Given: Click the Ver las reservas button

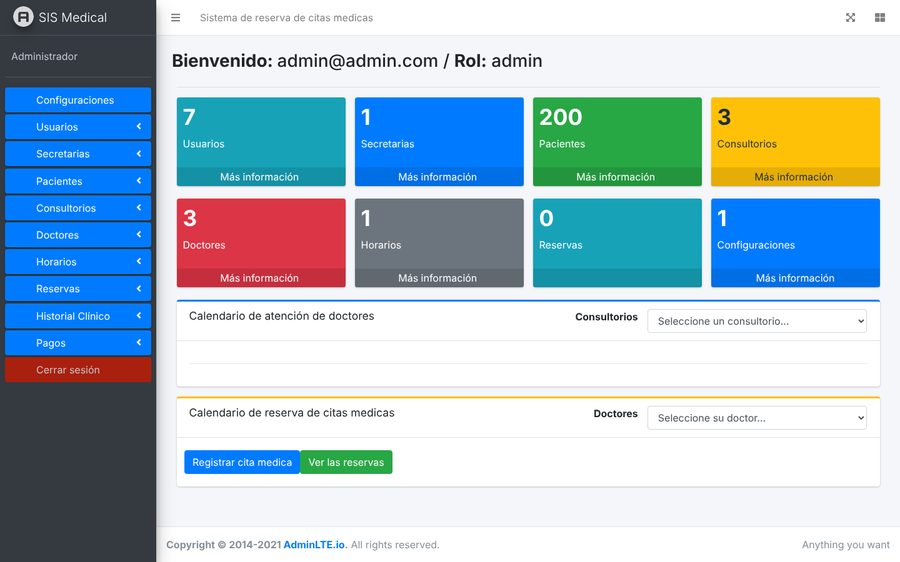Looking at the screenshot, I should click(x=346, y=462).
